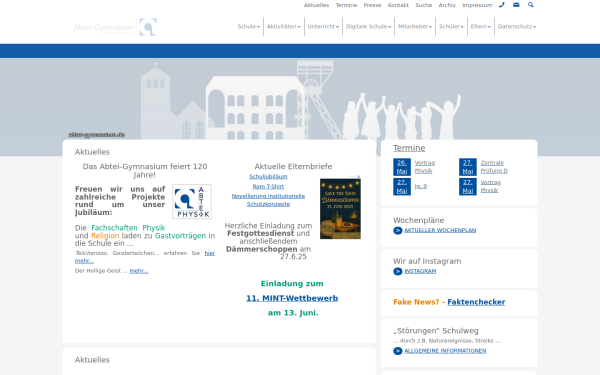The image size is (600, 375).
Task: Expand the Unterricht dropdown menu
Action: (x=323, y=27)
